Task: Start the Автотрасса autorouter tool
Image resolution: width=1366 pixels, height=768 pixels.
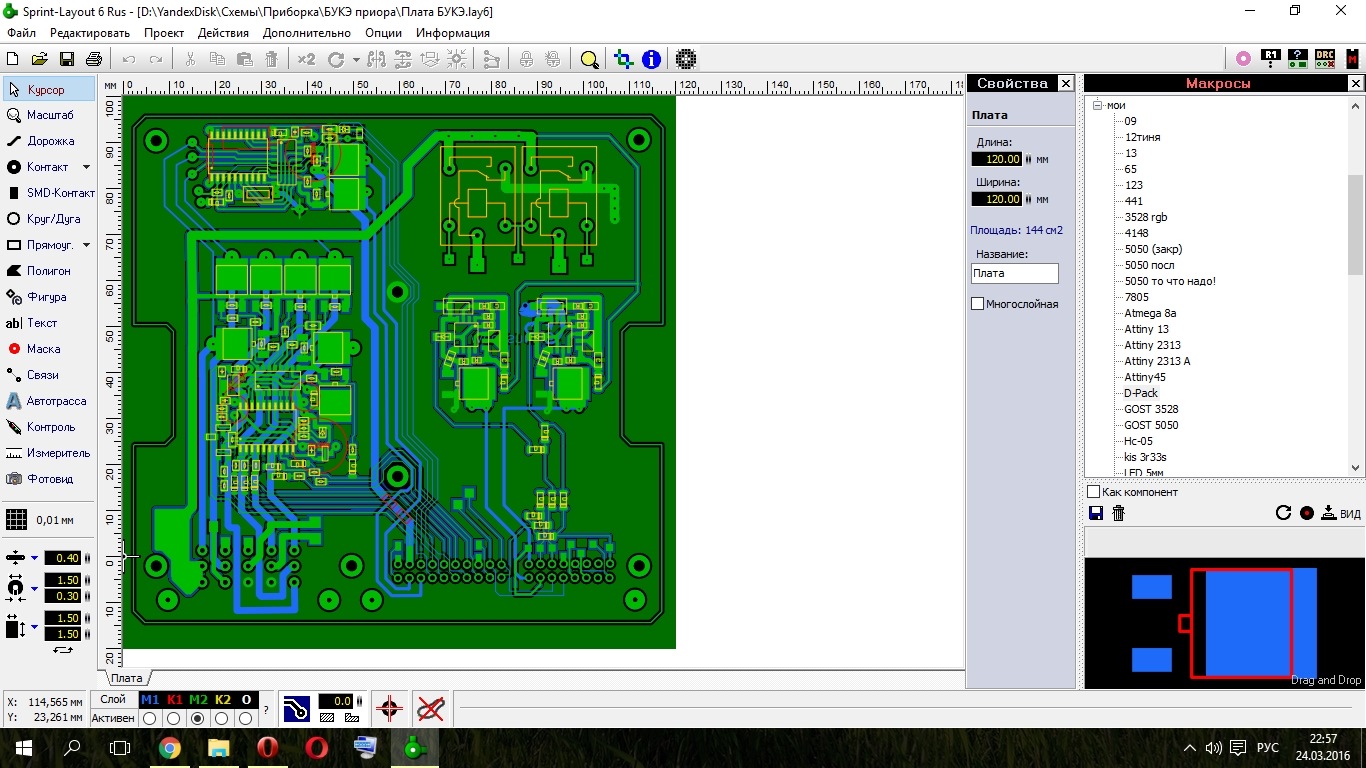Action: click(x=52, y=400)
